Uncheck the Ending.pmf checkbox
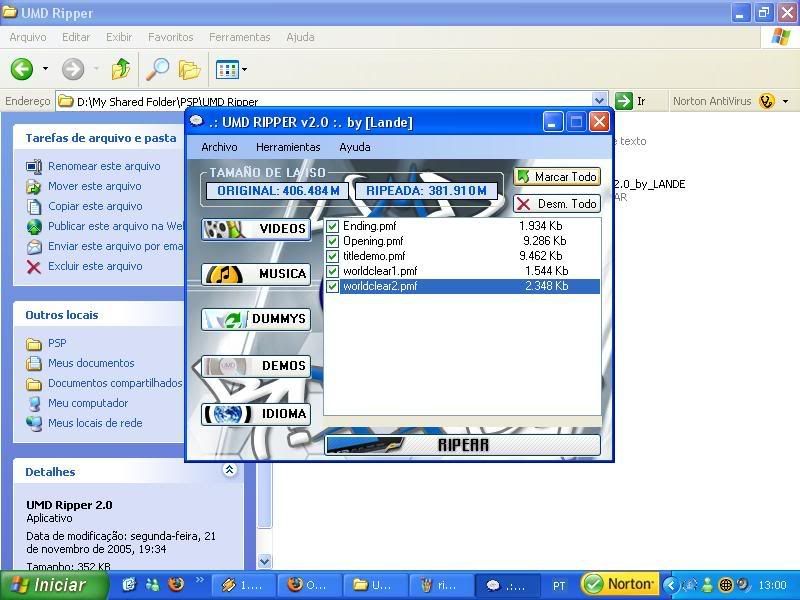The image size is (800, 600). (332, 226)
